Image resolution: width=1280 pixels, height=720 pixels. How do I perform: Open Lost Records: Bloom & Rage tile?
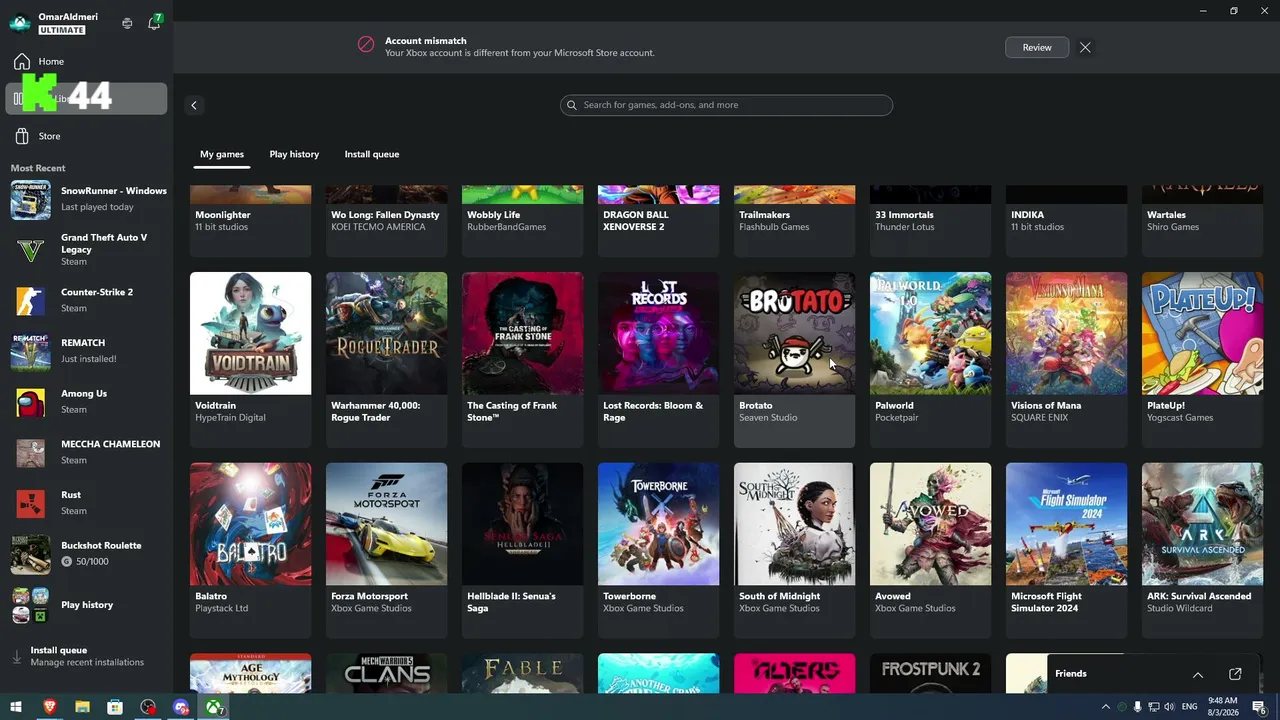(x=658, y=359)
